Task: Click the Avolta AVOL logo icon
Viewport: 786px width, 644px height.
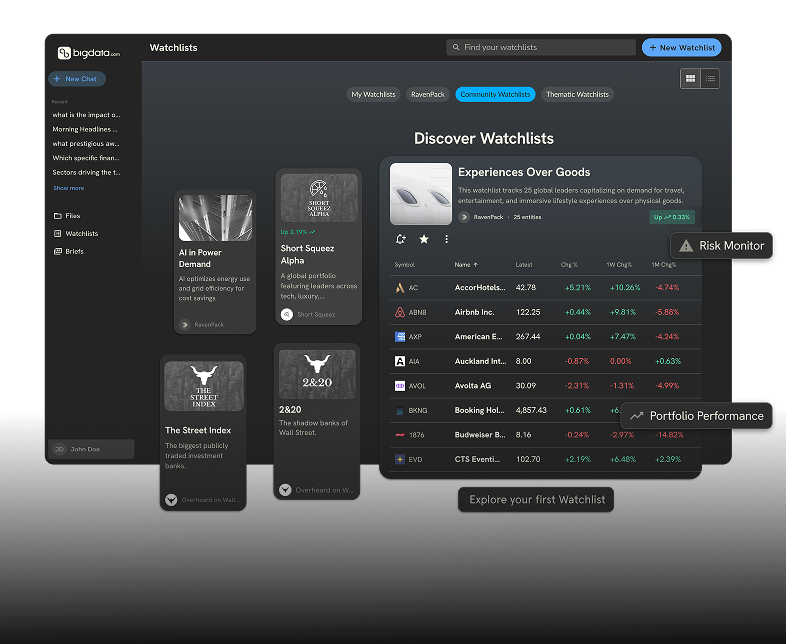Action: tap(400, 386)
